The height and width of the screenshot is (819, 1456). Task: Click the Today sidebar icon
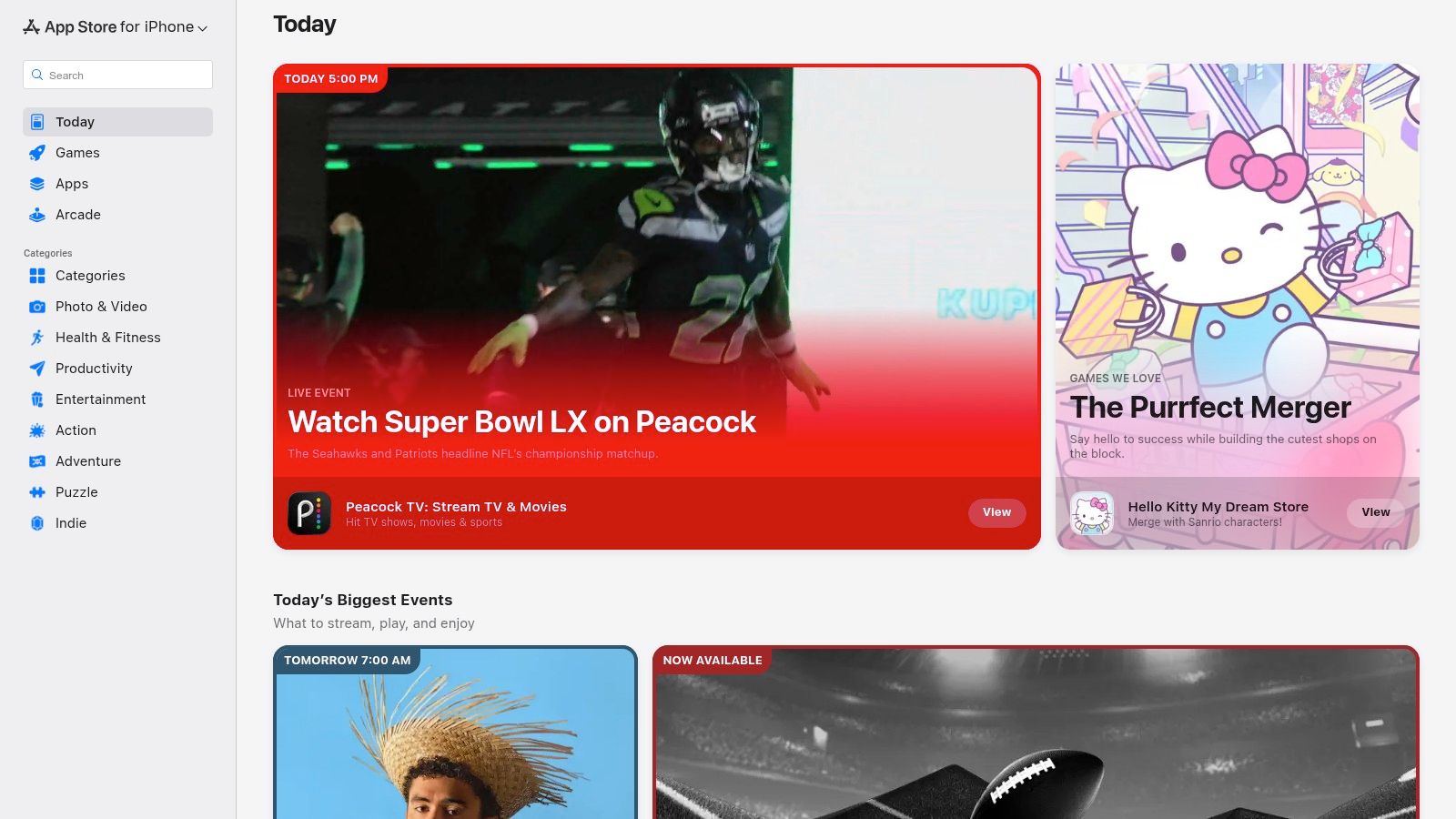click(37, 122)
